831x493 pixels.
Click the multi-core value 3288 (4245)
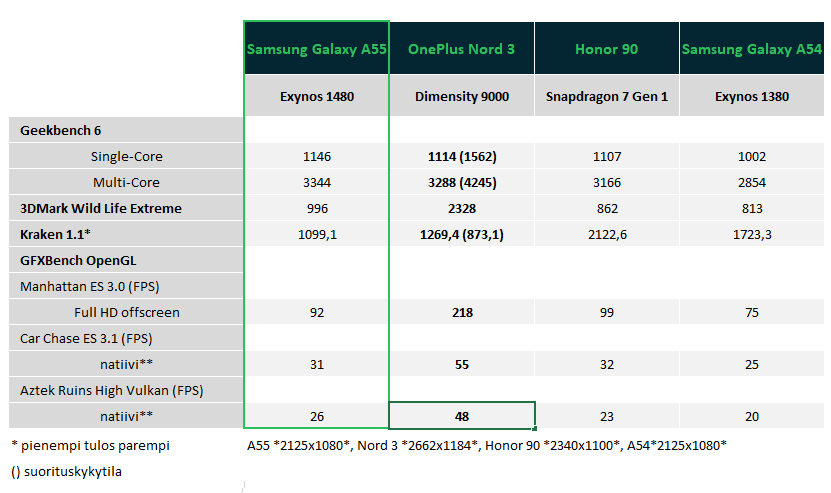[x=462, y=182]
